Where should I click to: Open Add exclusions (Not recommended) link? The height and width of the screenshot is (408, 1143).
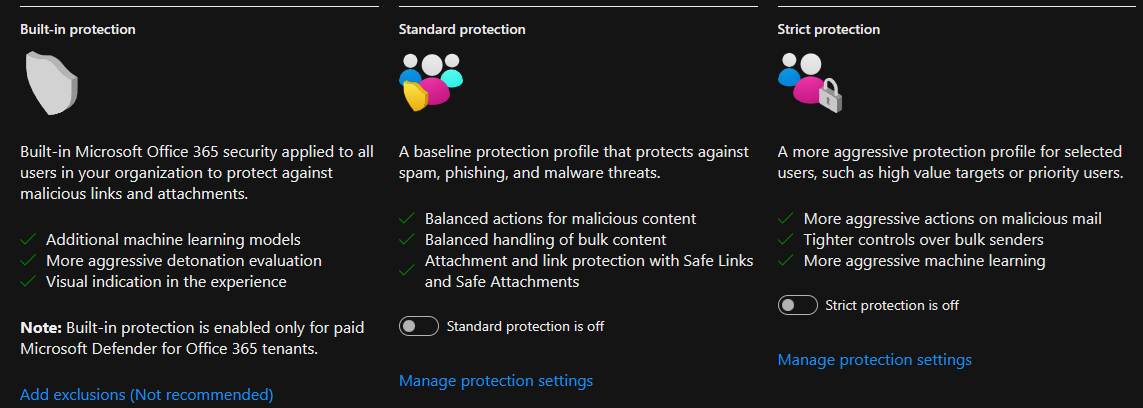click(147, 395)
